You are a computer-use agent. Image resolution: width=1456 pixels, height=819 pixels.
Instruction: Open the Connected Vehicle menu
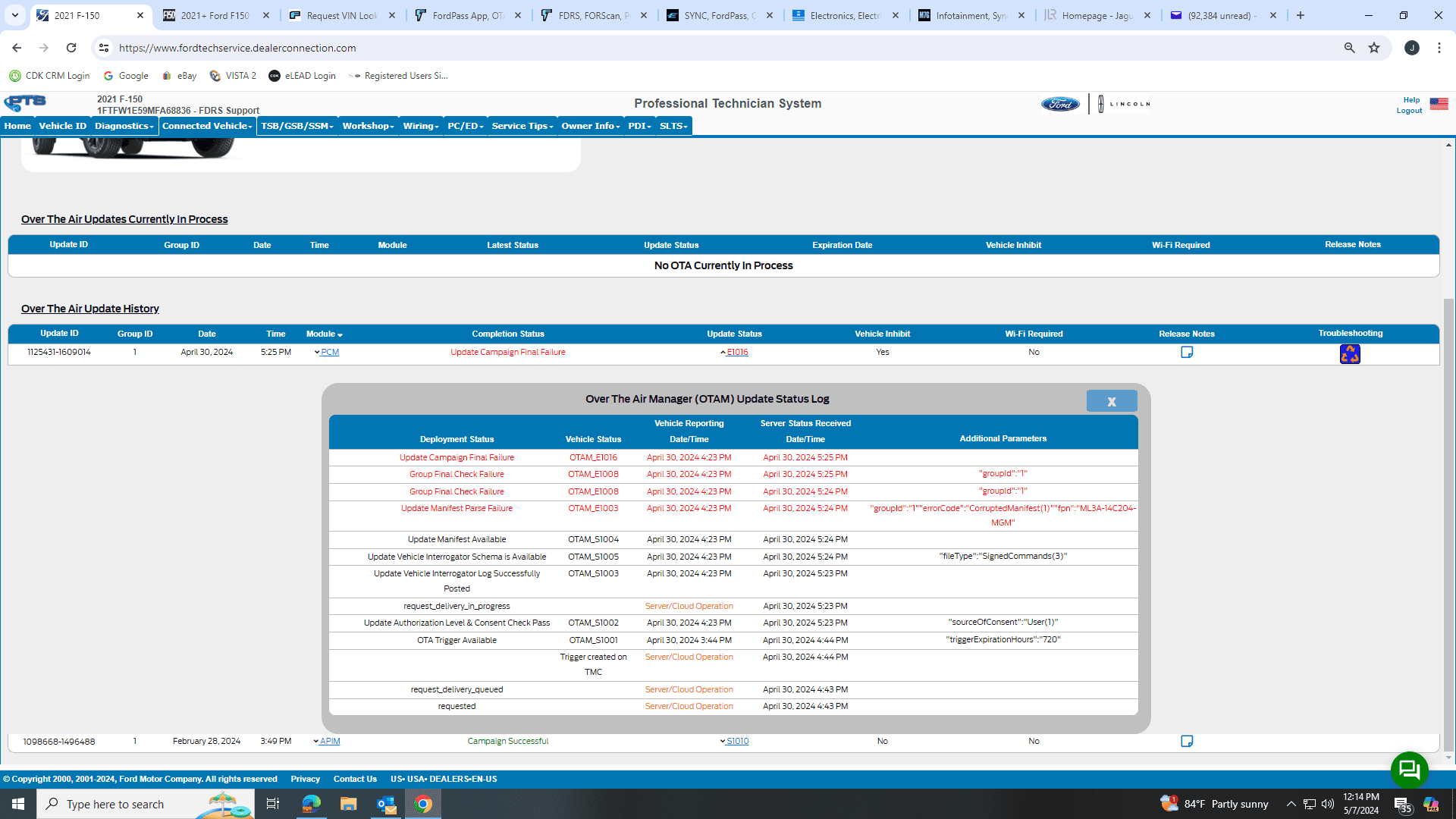[207, 126]
